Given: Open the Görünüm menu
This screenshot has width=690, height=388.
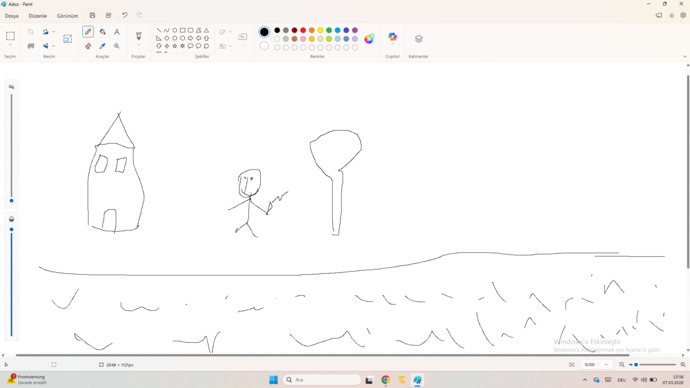Looking at the screenshot, I should click(67, 16).
